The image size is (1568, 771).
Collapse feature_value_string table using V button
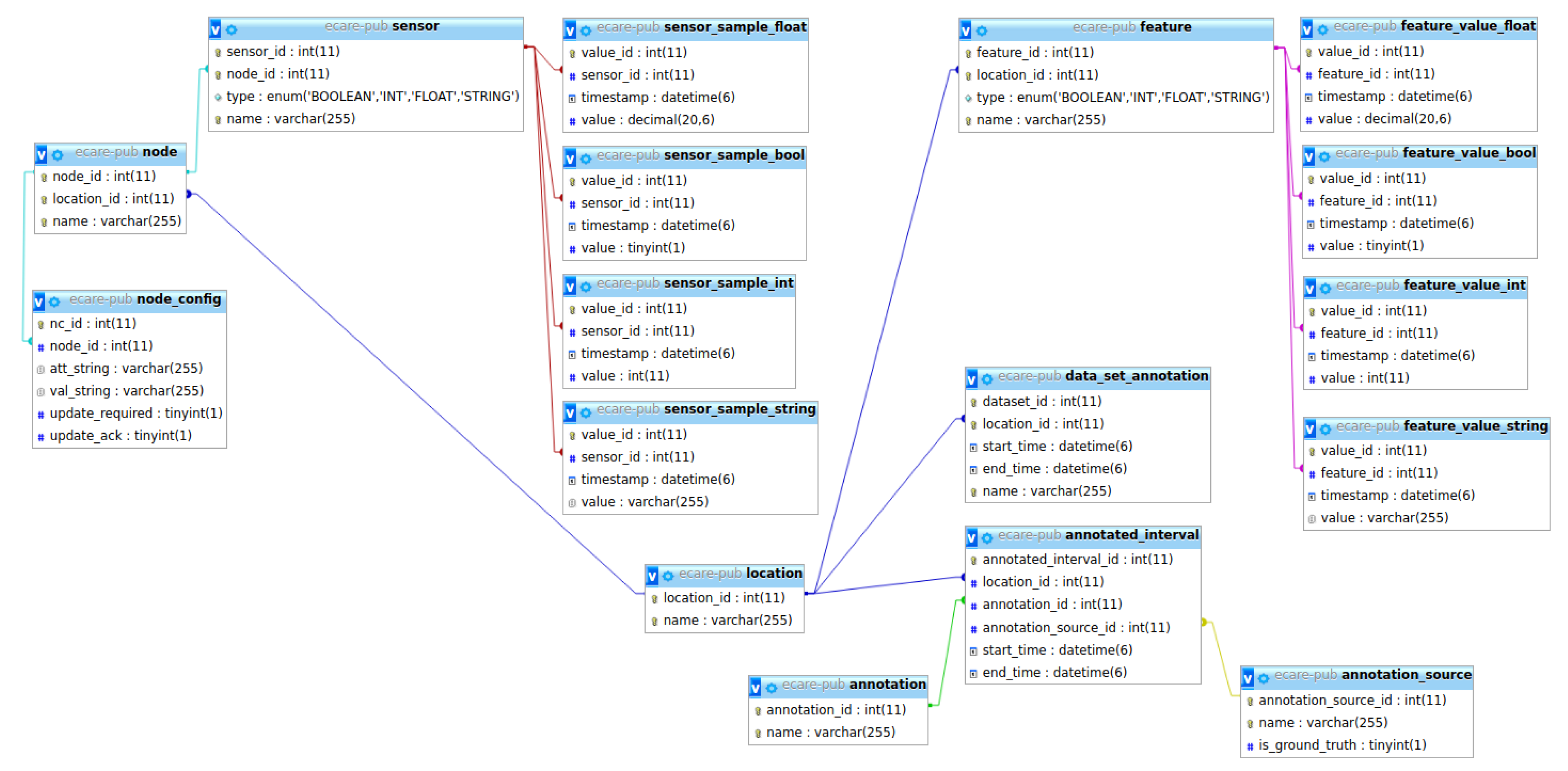pos(1310,429)
